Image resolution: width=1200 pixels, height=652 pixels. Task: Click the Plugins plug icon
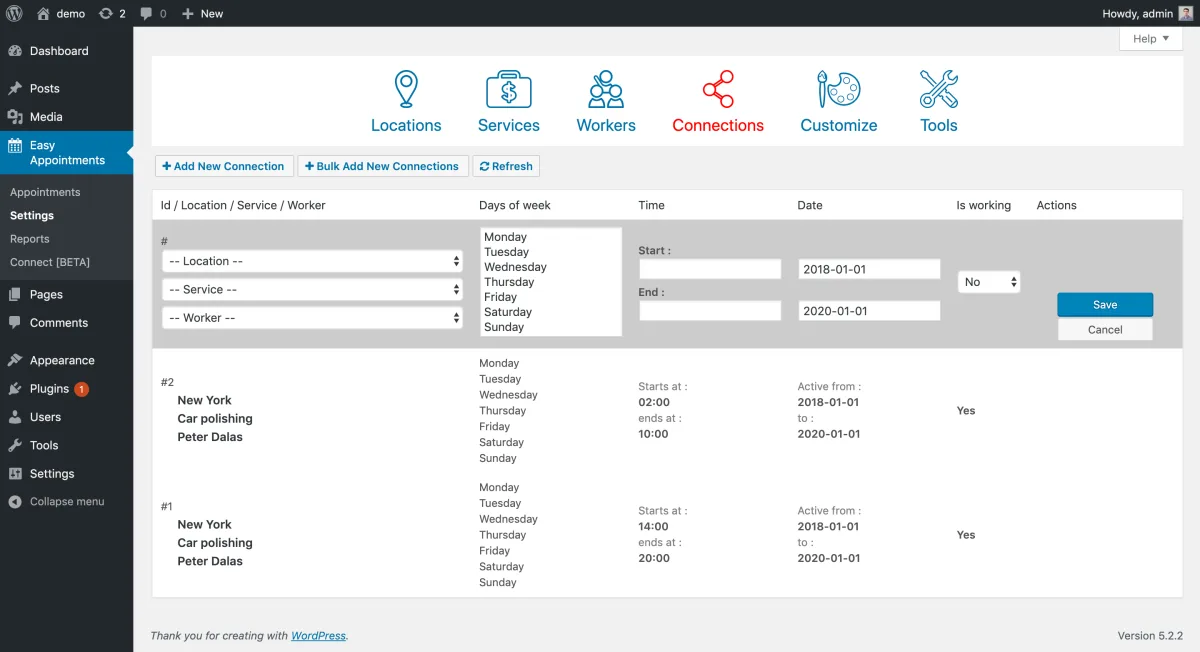click(x=15, y=389)
